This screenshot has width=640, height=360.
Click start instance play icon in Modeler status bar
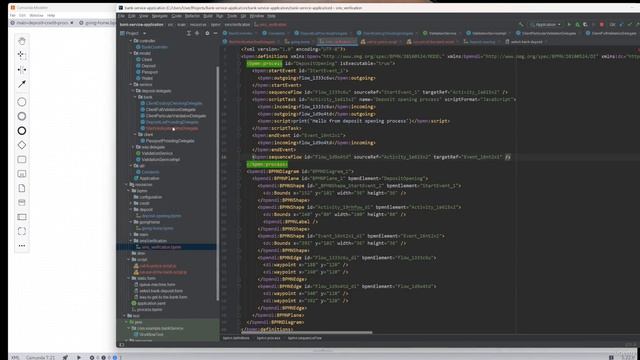(79, 357)
